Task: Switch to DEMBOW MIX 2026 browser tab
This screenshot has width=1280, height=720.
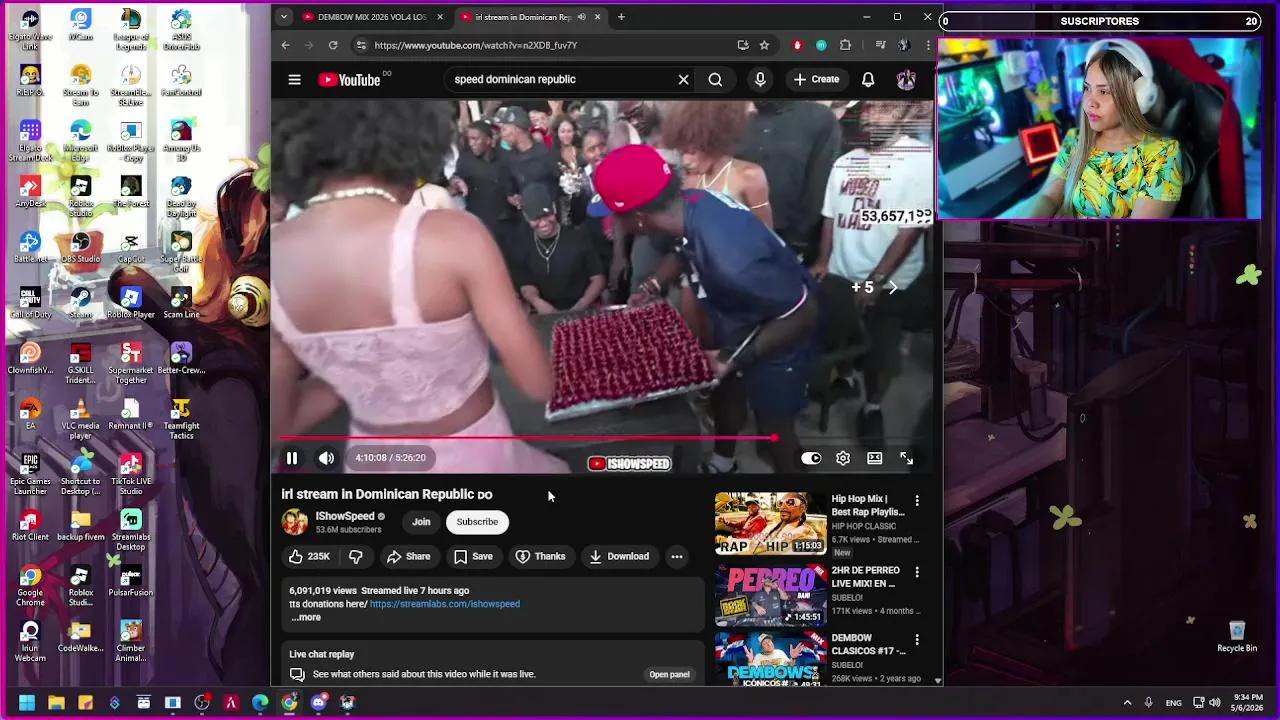Action: (371, 17)
